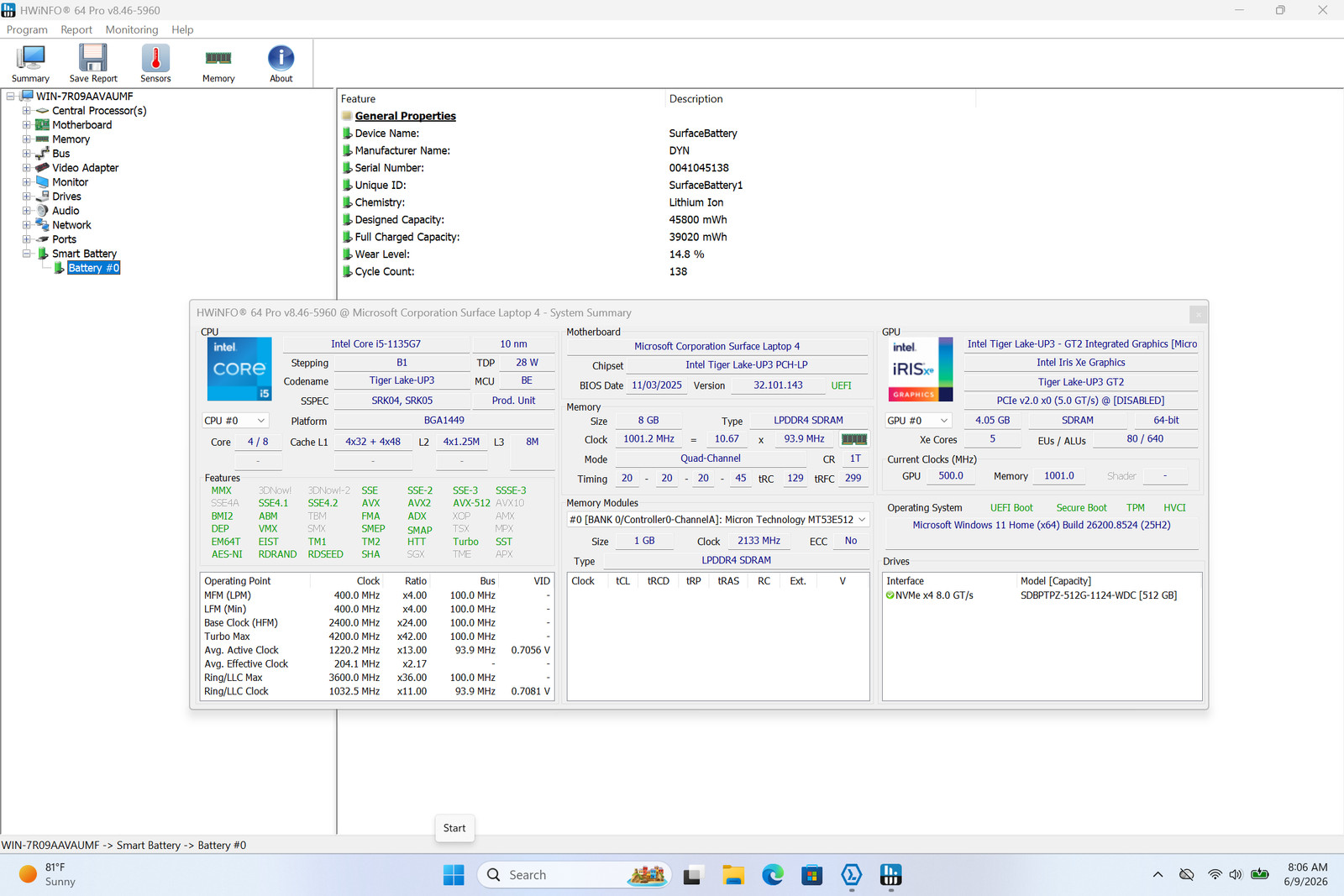Open the CPU #0 selector dropdown
The height and width of the screenshot is (896, 1344).
point(235,421)
